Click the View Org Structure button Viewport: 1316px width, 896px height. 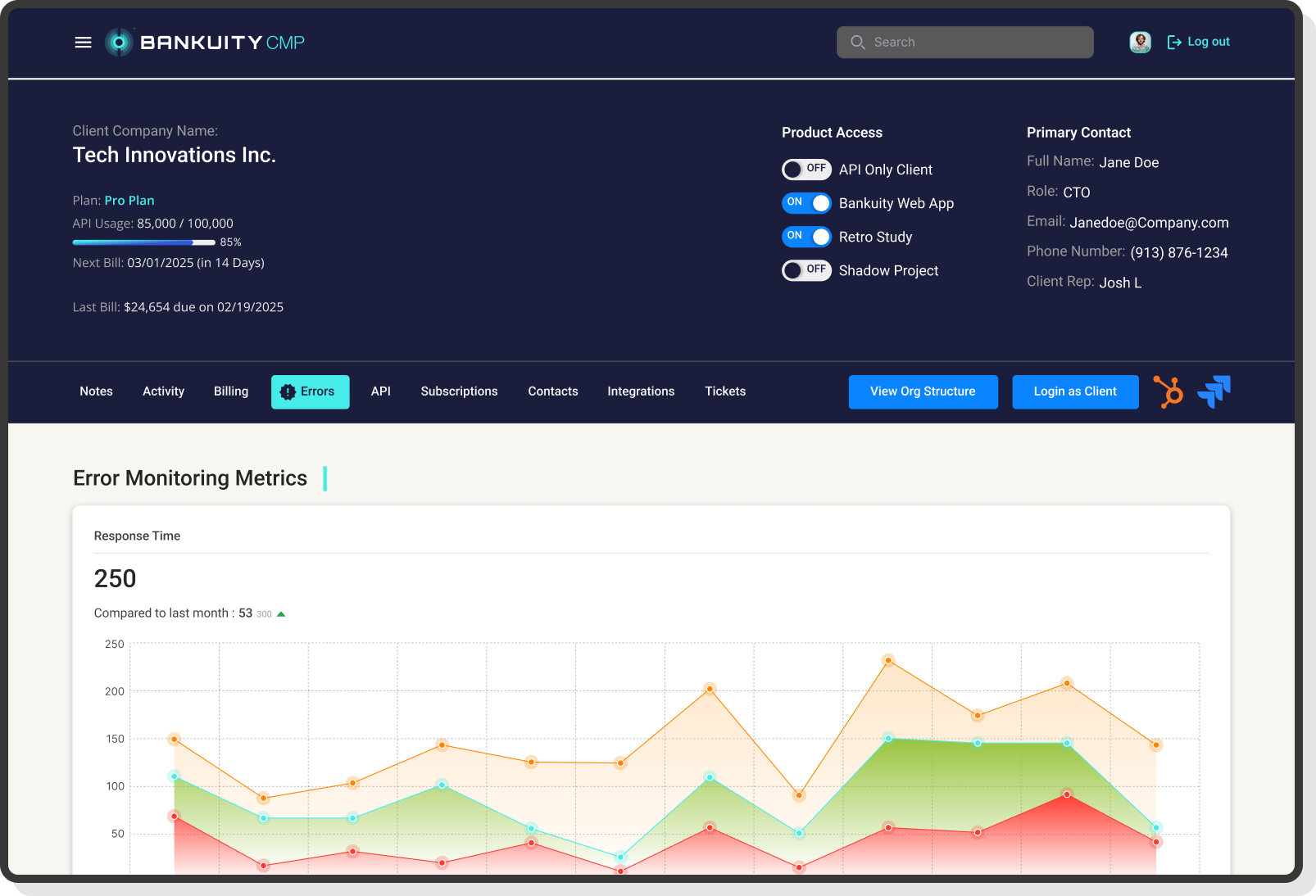tap(923, 391)
